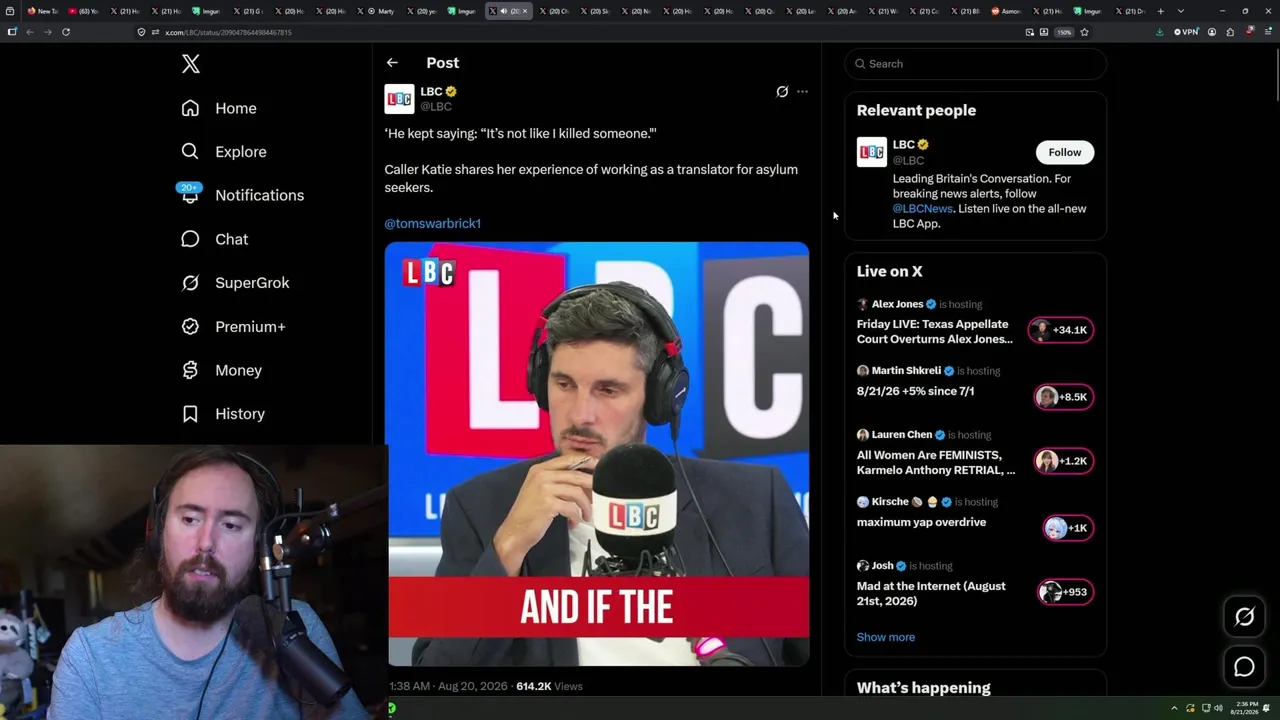Click the +1K listeners badge

pyautogui.click(x=1068, y=528)
